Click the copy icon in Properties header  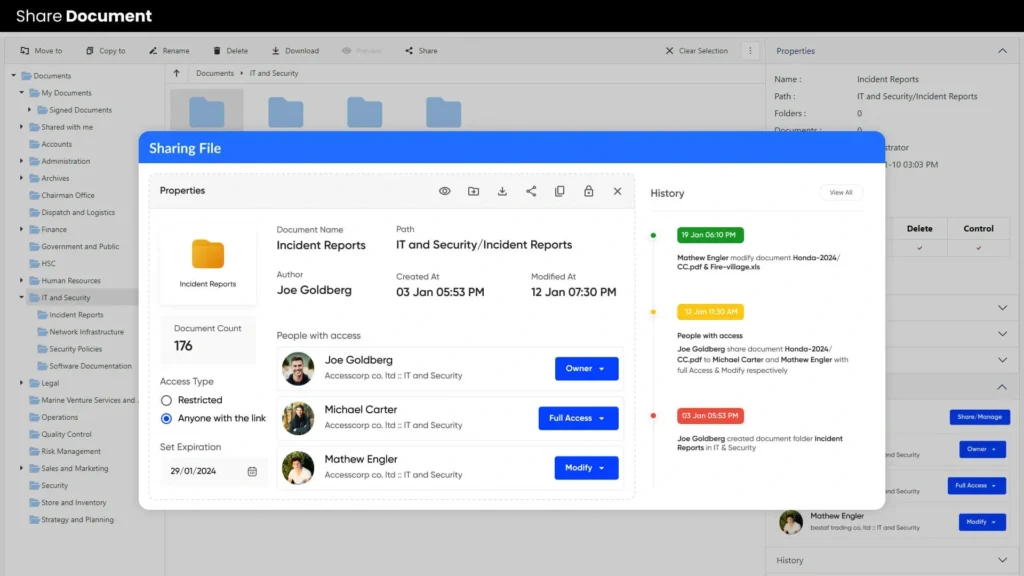[x=560, y=191]
